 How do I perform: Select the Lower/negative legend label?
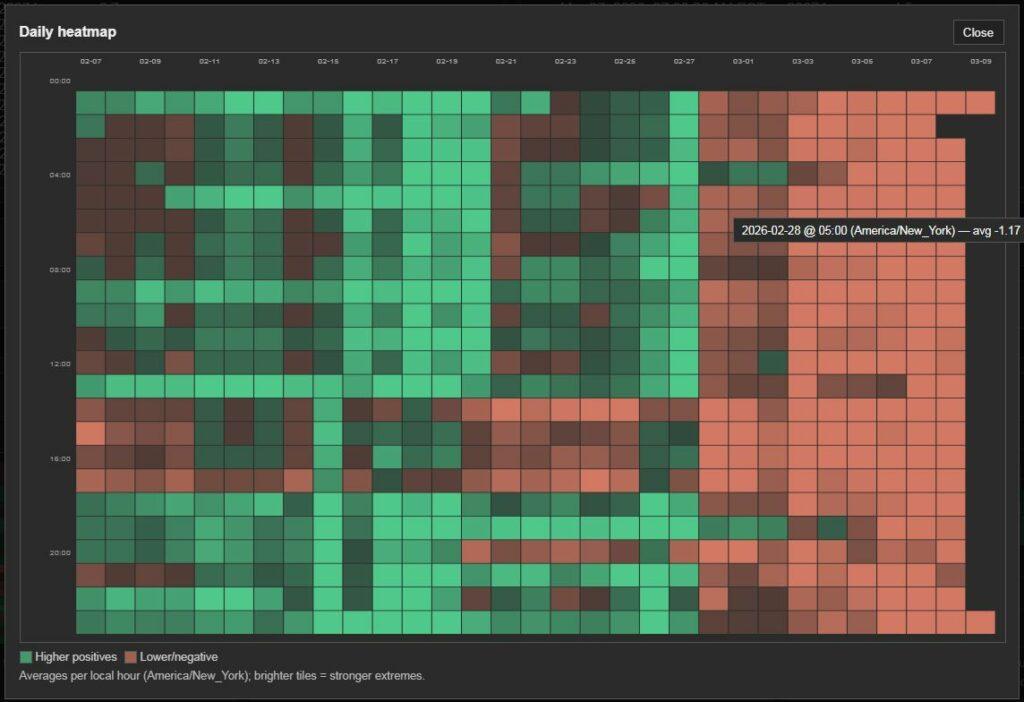179,657
